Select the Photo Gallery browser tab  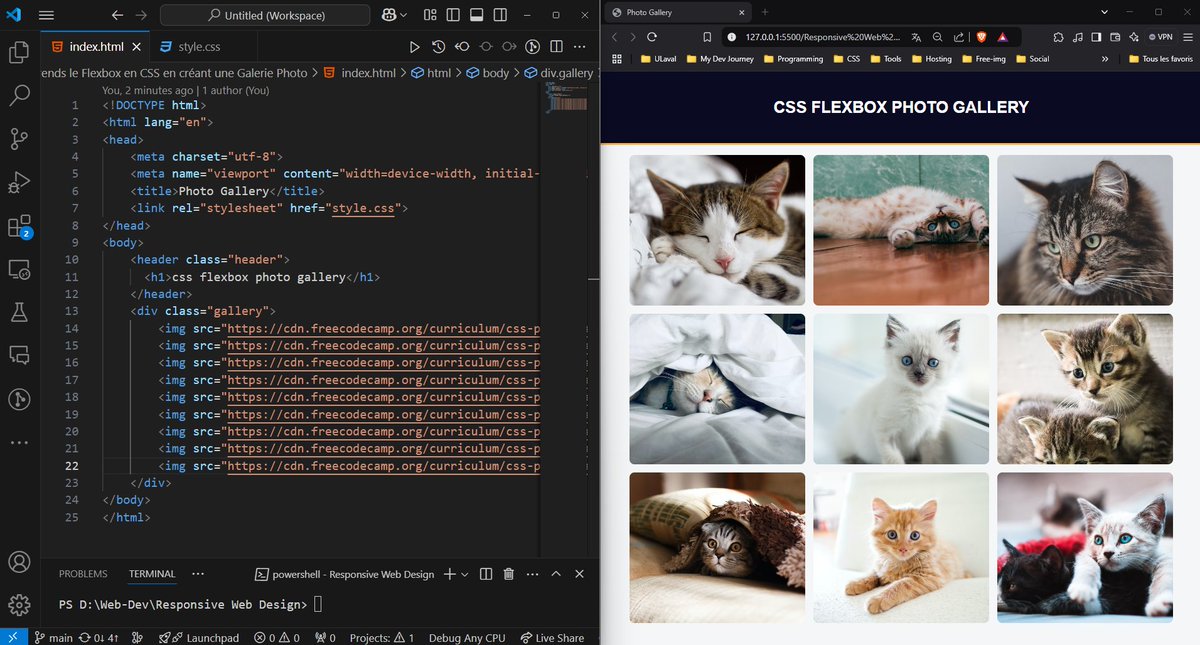pyautogui.click(x=680, y=12)
